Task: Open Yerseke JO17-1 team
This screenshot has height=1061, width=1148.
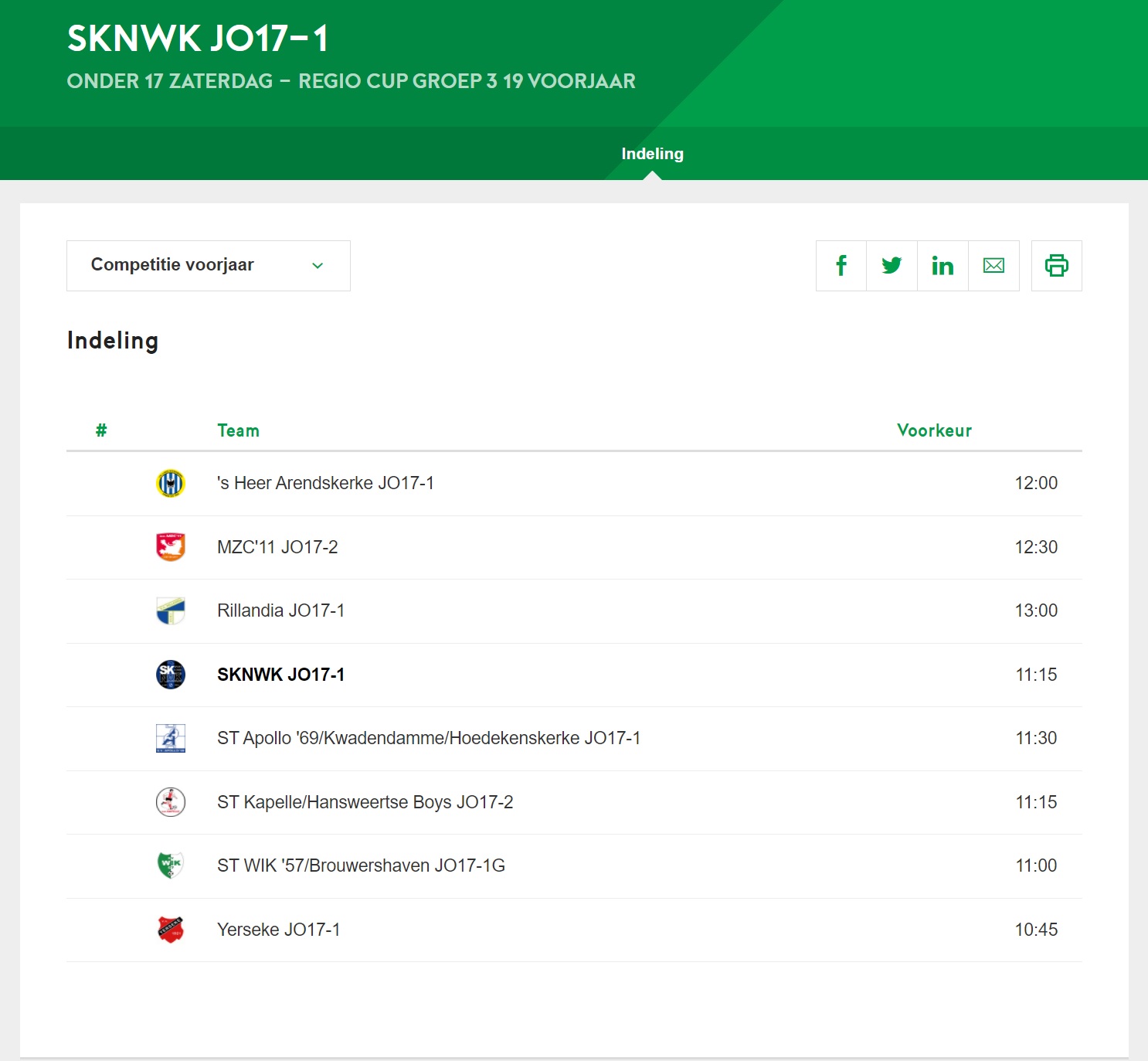Action: point(278,930)
